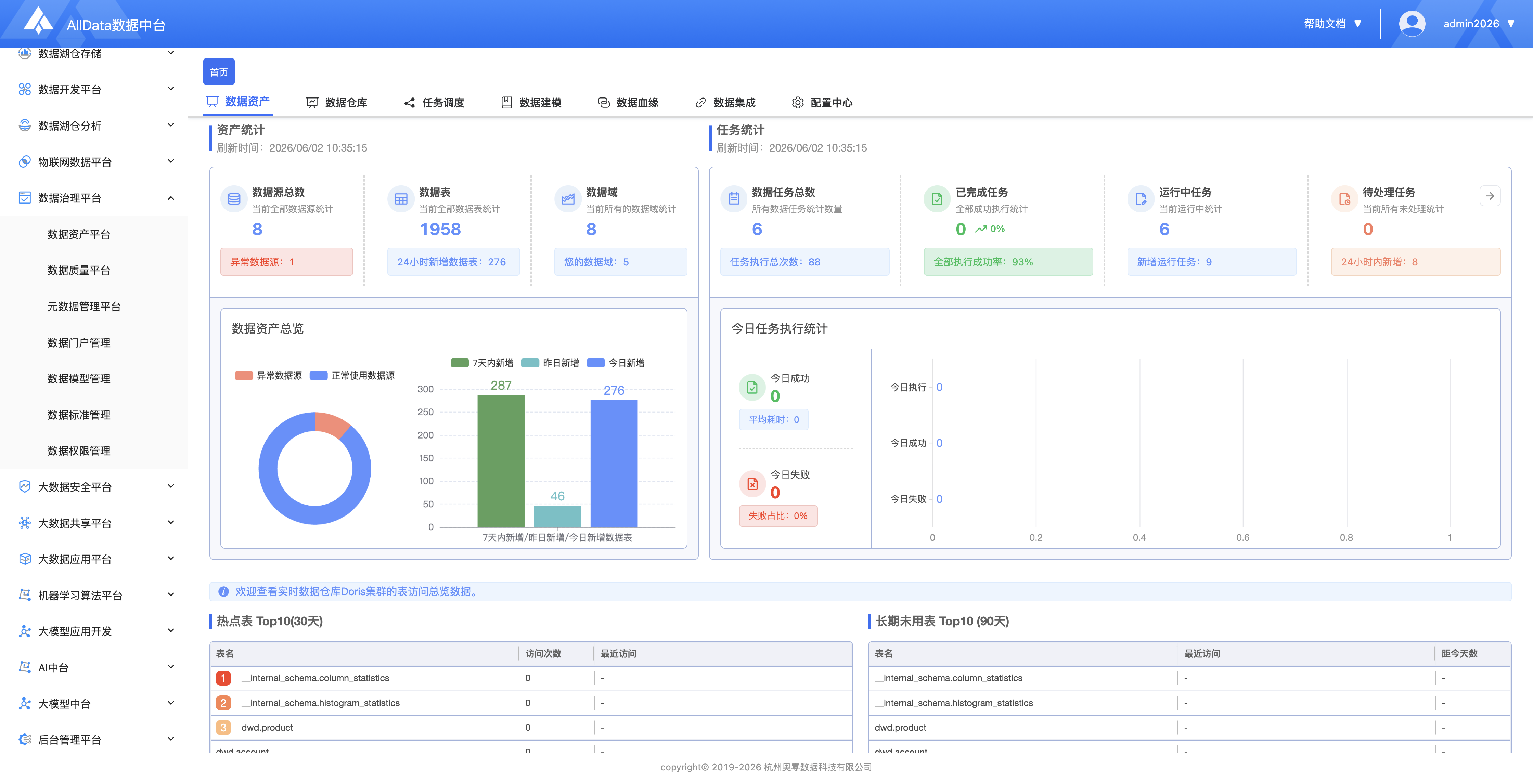Click the 数据开发平台 sidebar icon
Image resolution: width=1533 pixels, height=784 pixels.
(x=24, y=89)
